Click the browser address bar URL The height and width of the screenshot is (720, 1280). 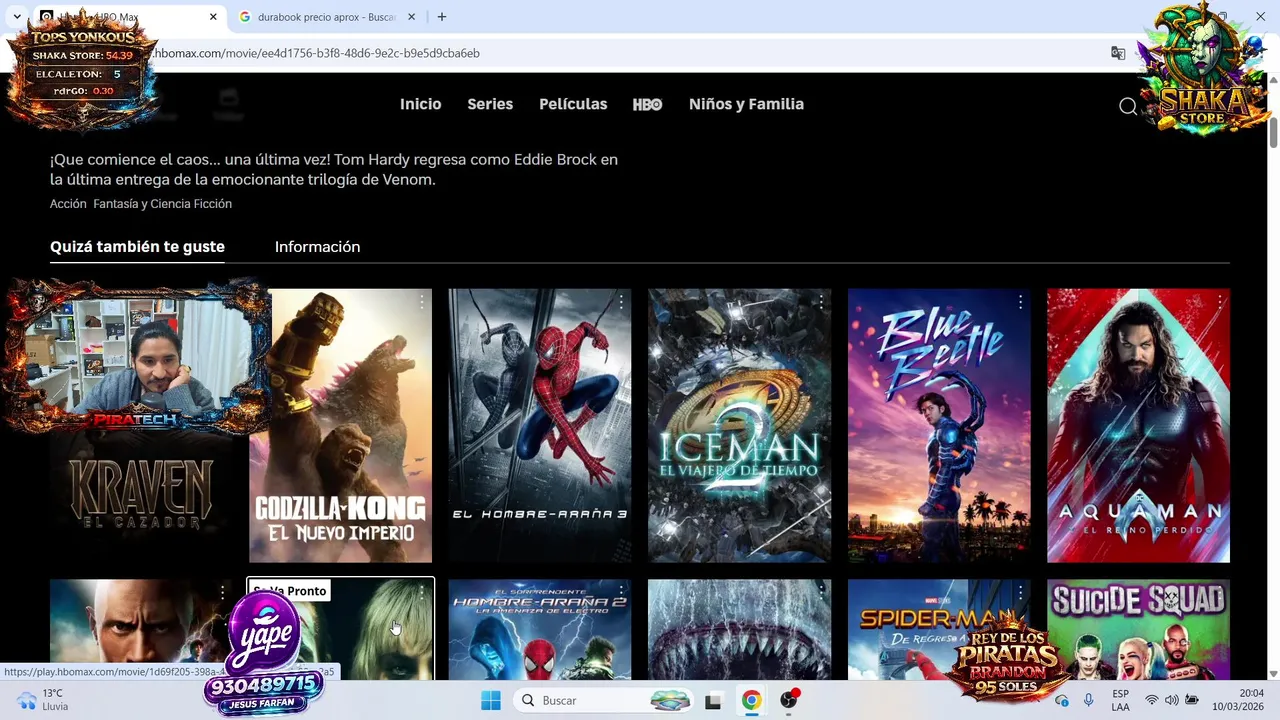coord(318,53)
